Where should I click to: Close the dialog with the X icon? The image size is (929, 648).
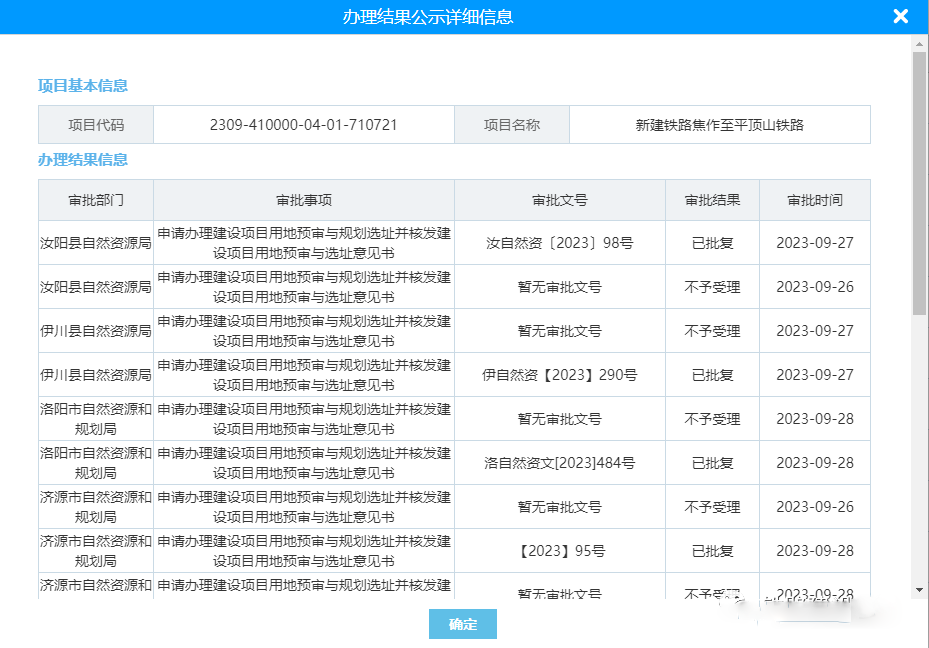pyautogui.click(x=900, y=17)
